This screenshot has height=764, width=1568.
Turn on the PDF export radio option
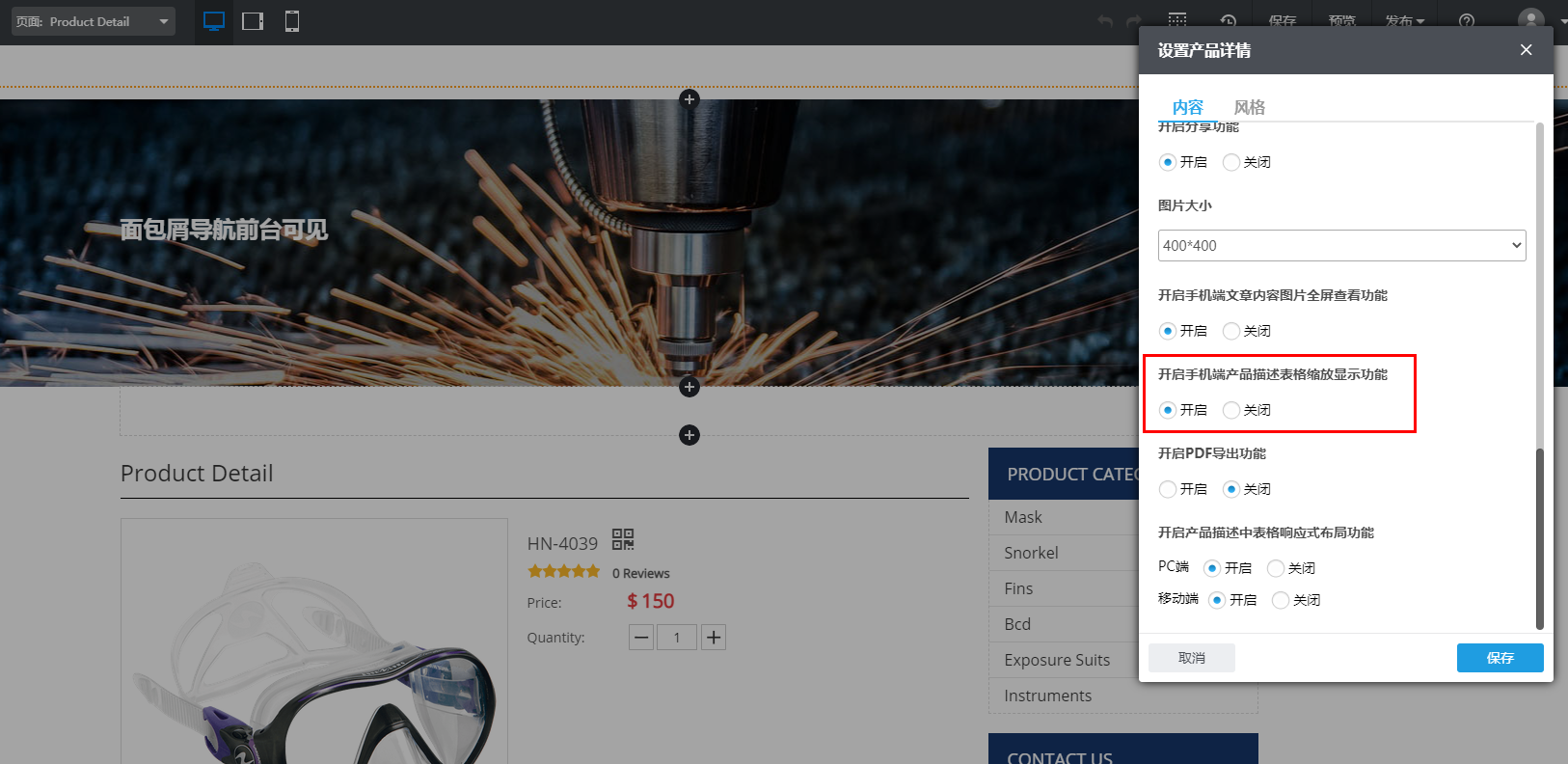point(1168,489)
